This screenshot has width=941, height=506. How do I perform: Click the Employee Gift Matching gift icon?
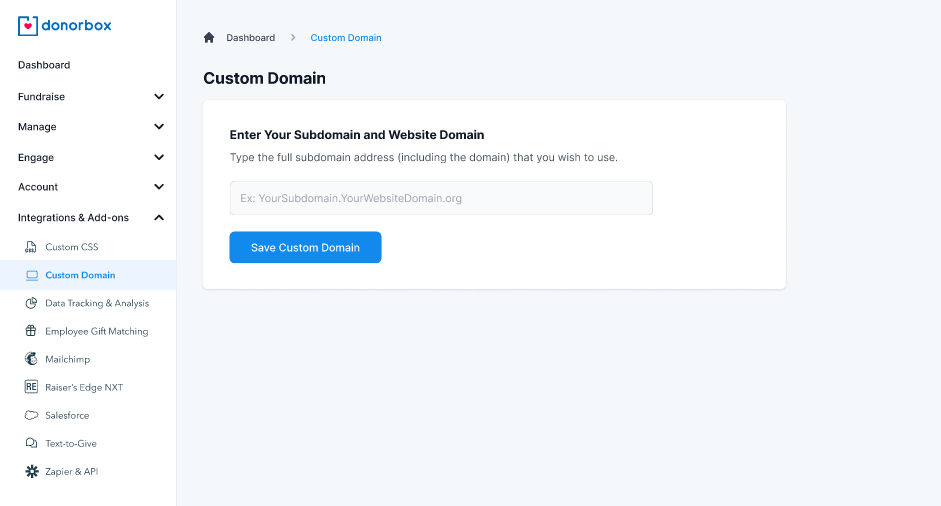31,331
